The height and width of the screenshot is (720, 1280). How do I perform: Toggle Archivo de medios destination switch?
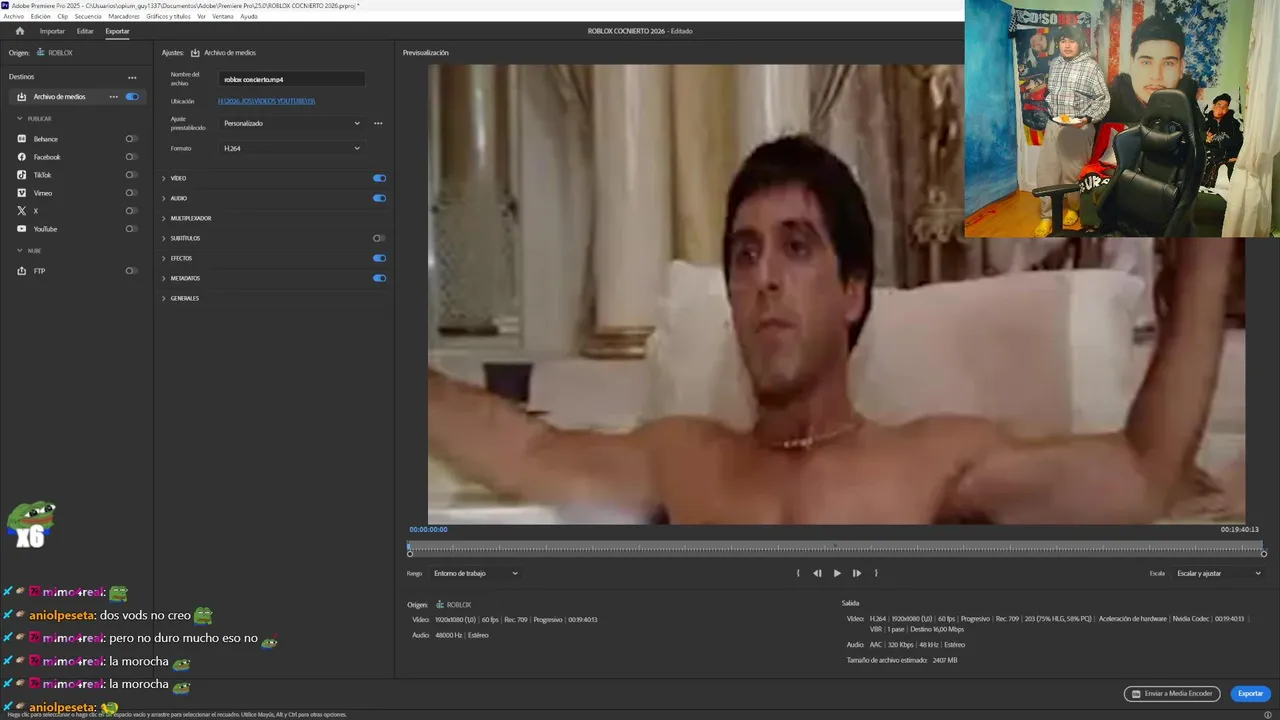tap(132, 97)
